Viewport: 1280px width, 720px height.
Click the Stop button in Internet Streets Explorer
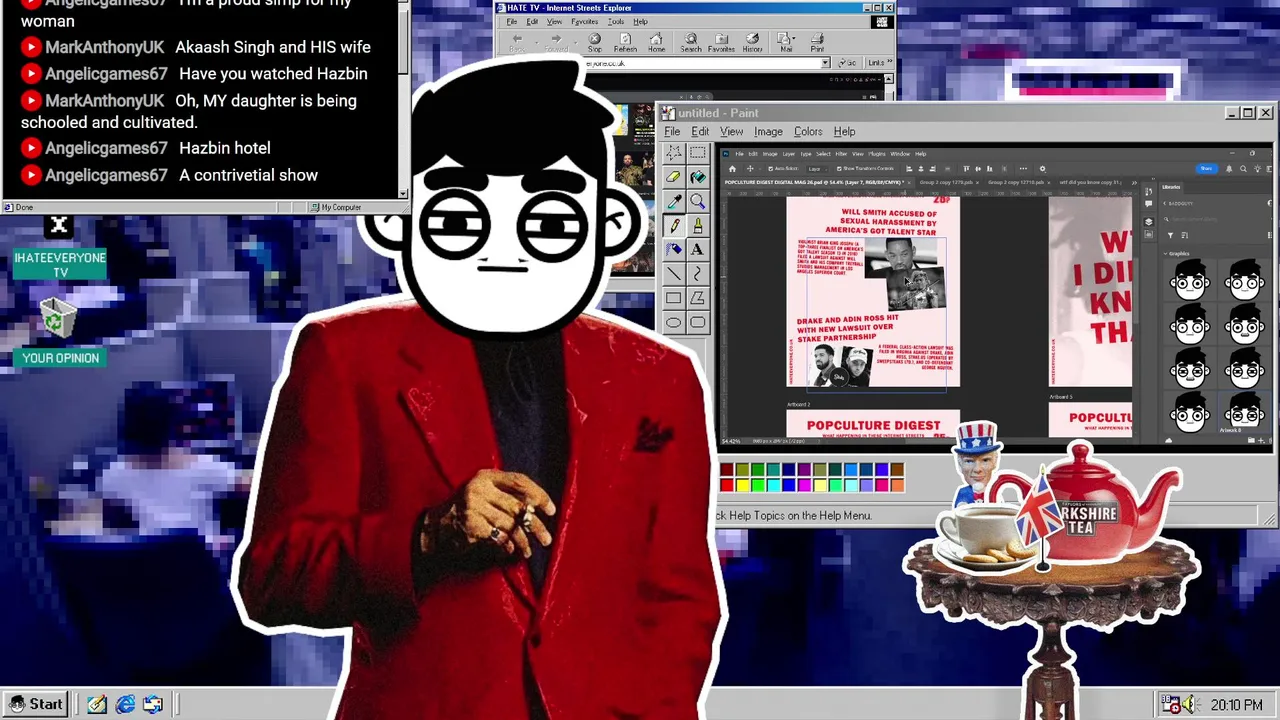coord(595,43)
